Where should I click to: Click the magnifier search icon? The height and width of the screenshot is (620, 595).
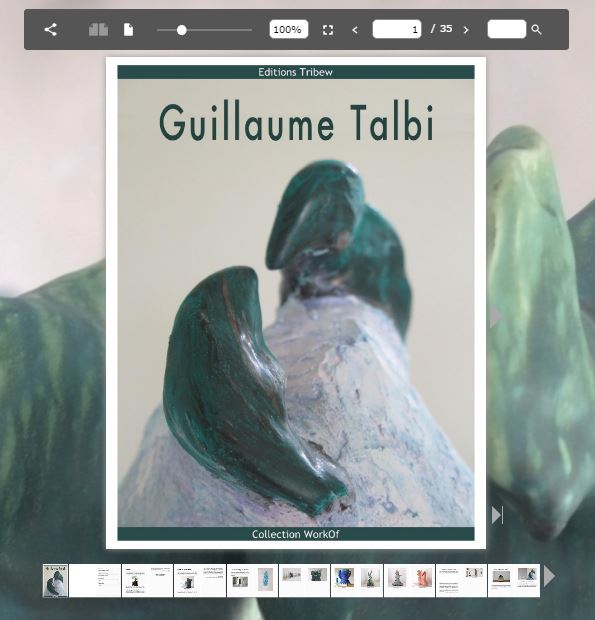(x=536, y=30)
